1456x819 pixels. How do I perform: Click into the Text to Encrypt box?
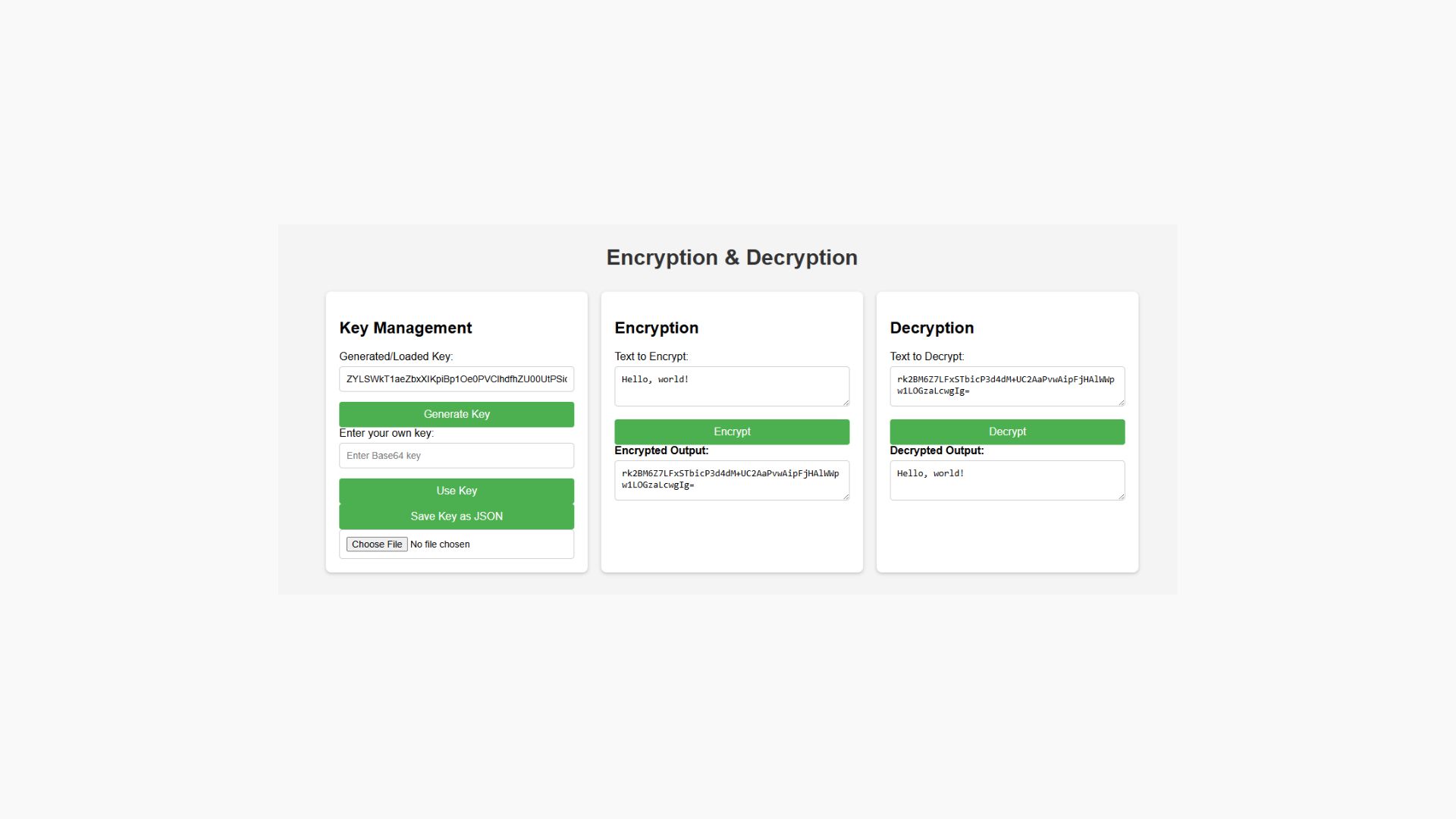click(732, 387)
